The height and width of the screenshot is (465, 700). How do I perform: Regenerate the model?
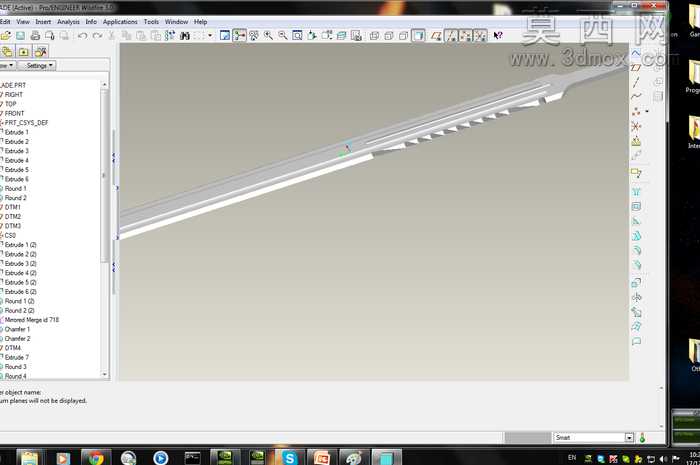coord(170,36)
